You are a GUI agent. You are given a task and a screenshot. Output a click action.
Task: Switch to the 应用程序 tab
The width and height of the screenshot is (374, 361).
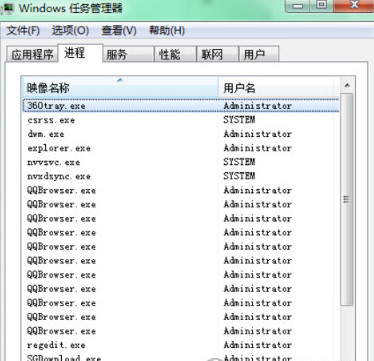(32, 54)
